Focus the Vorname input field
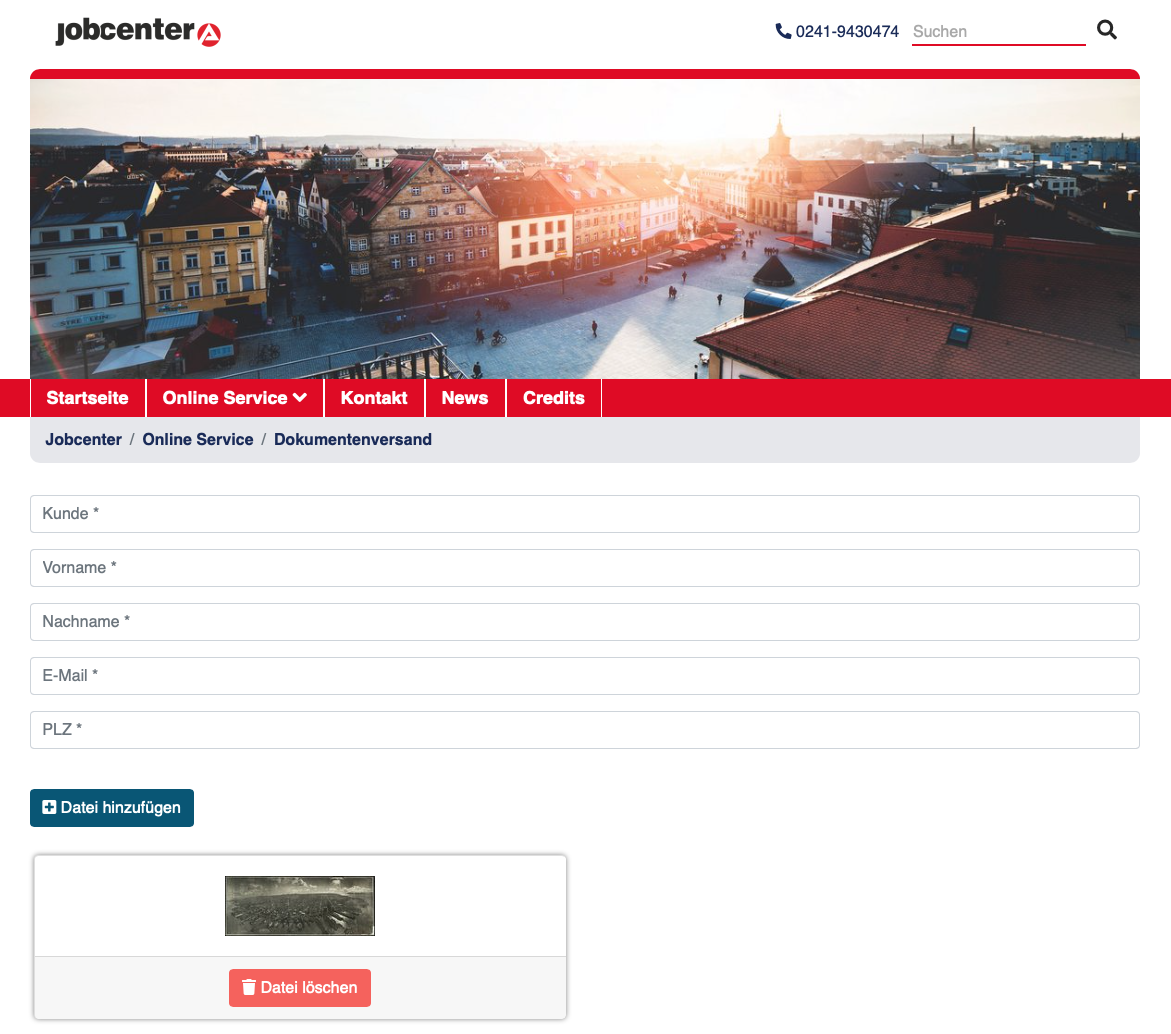The height and width of the screenshot is (1034, 1171). (x=585, y=568)
